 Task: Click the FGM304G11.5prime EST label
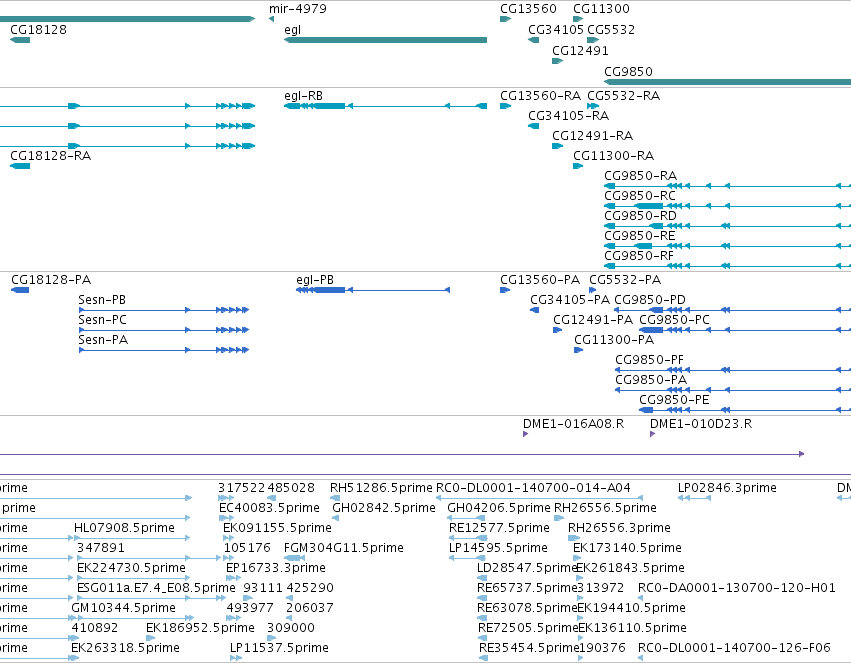tap(344, 548)
